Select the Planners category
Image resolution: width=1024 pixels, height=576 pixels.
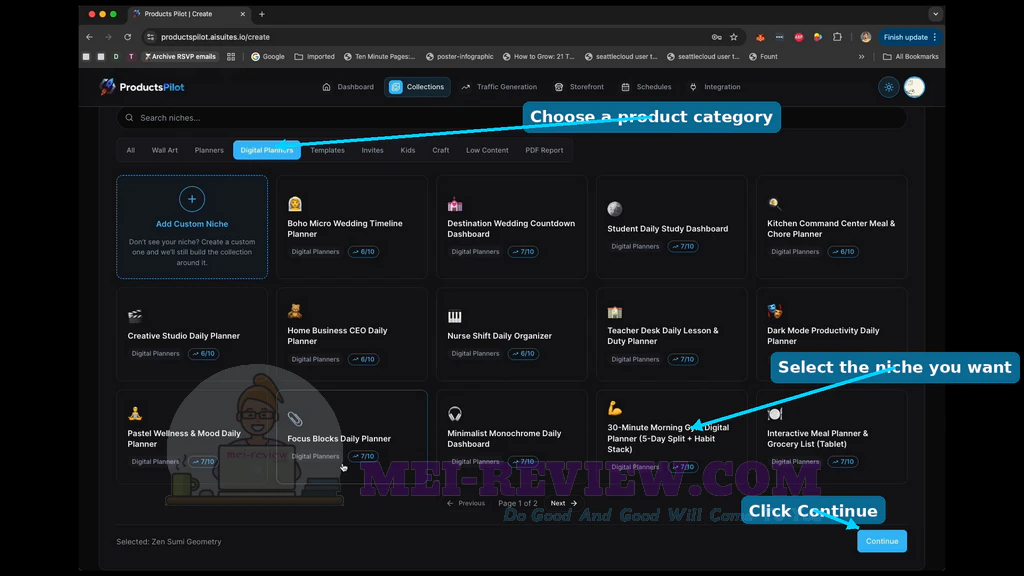coord(209,150)
